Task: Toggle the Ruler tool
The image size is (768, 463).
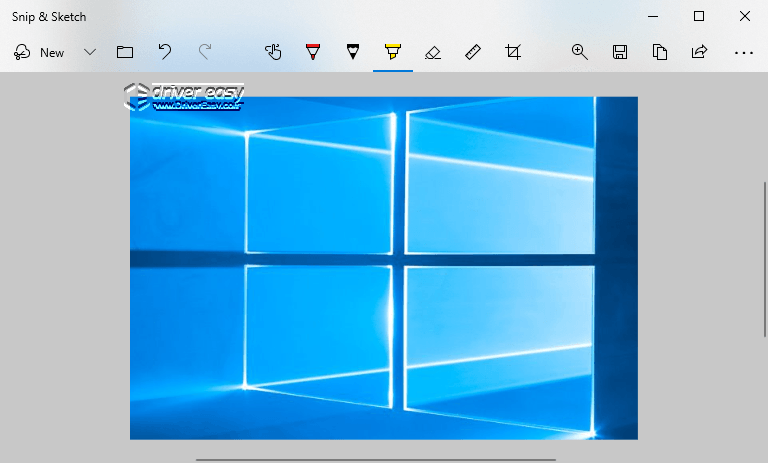Action: (473, 52)
